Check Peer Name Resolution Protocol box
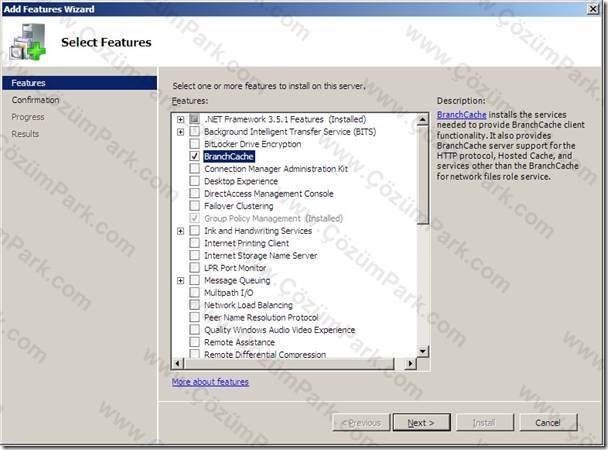The width and height of the screenshot is (608, 450). pos(195,317)
